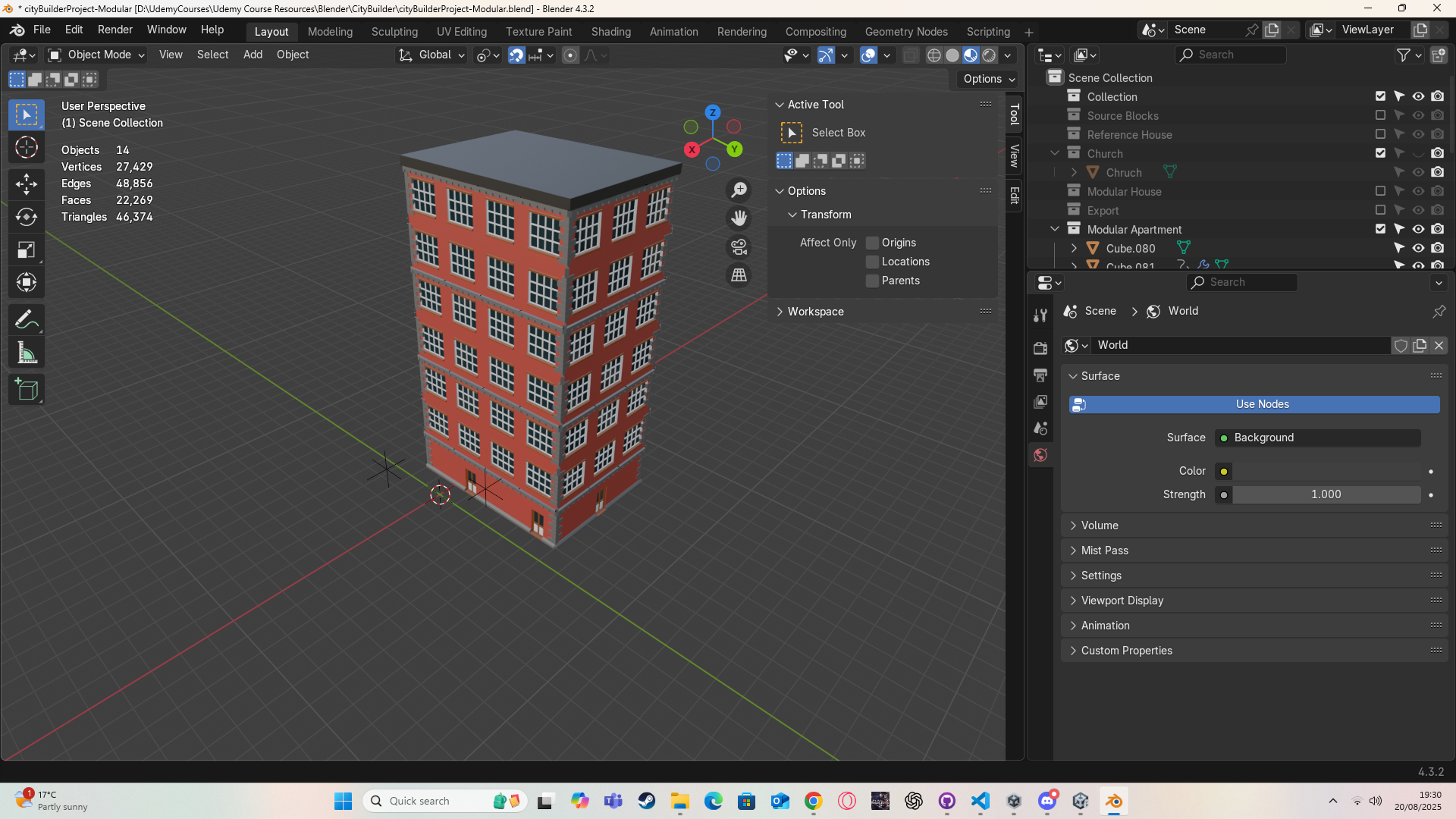The height and width of the screenshot is (819, 1456).
Task: Select the Scale tool
Action: tap(27, 250)
